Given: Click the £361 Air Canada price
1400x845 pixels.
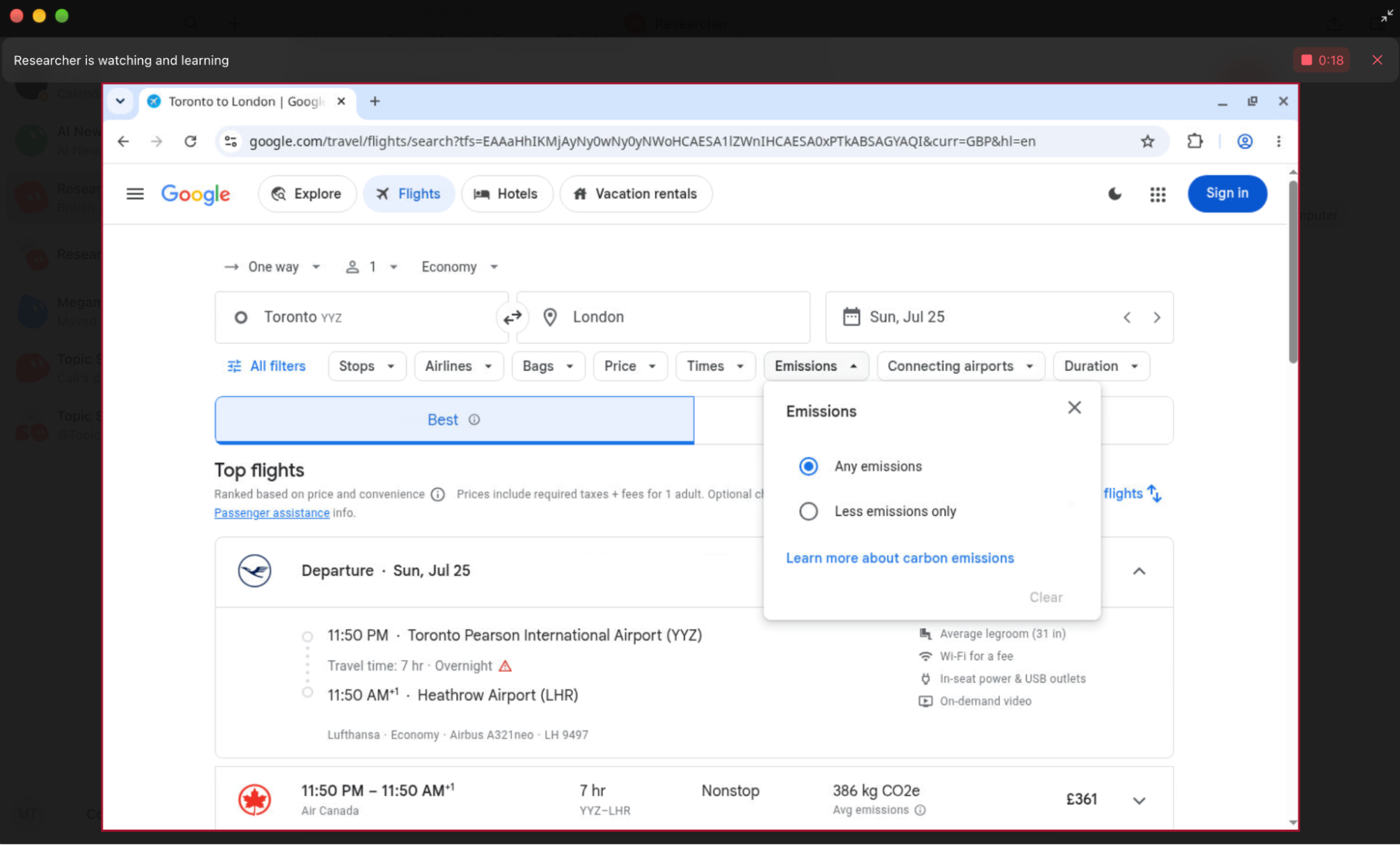Looking at the screenshot, I should click(x=1081, y=799).
